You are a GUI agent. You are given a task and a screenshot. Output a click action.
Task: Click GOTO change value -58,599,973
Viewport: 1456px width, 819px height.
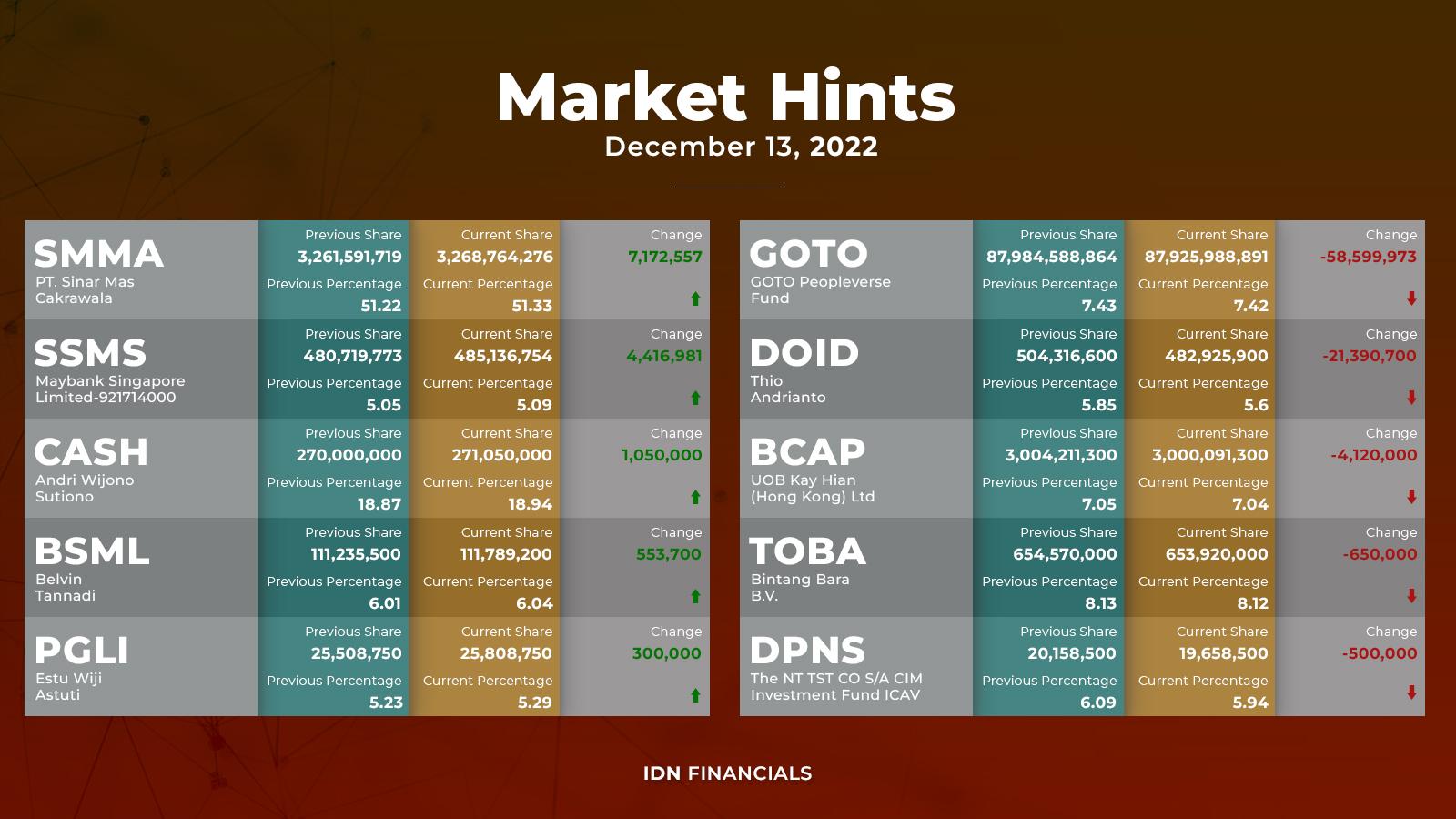pos(1369,258)
